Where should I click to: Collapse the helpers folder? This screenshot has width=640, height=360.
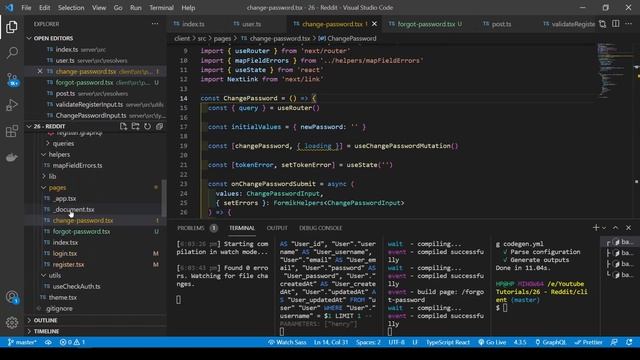coord(59,154)
